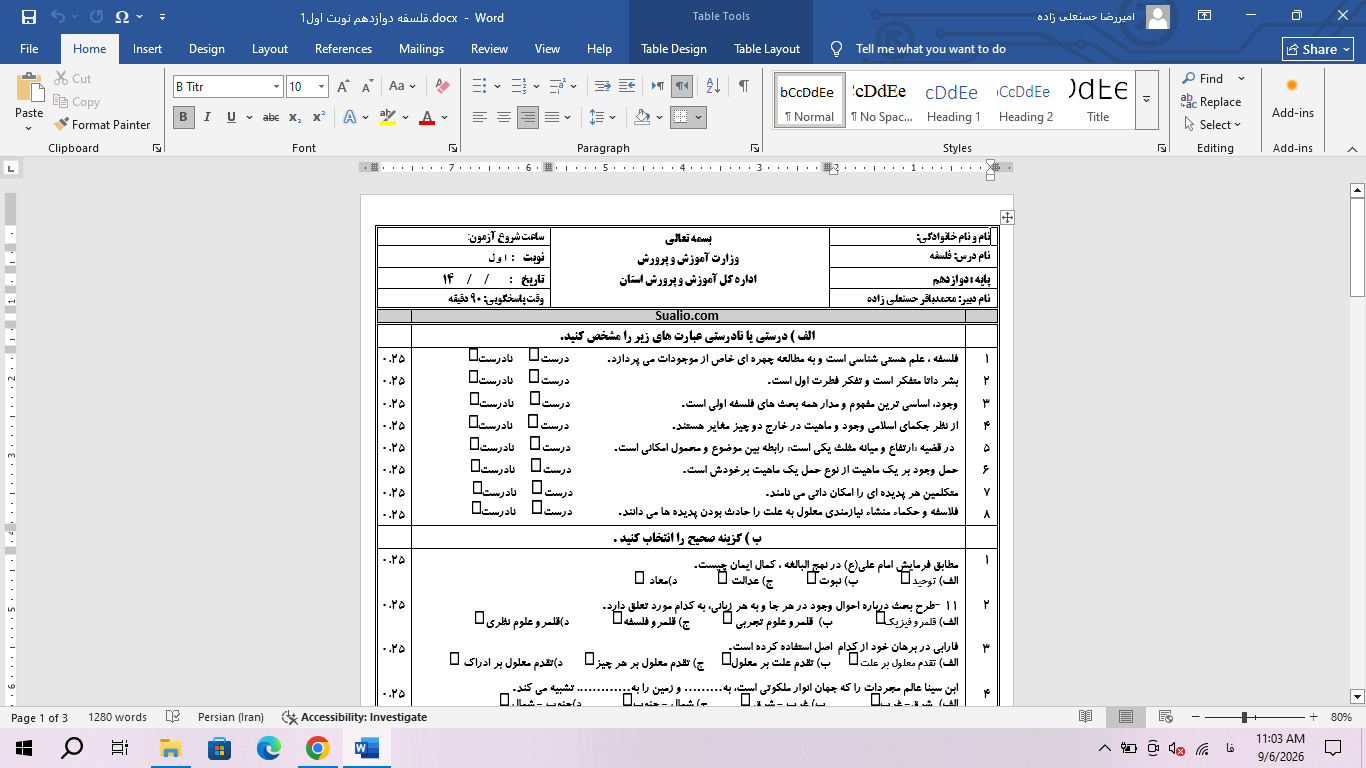Open the font name dropdown
The width and height of the screenshot is (1366, 768).
pyautogui.click(x=276, y=87)
